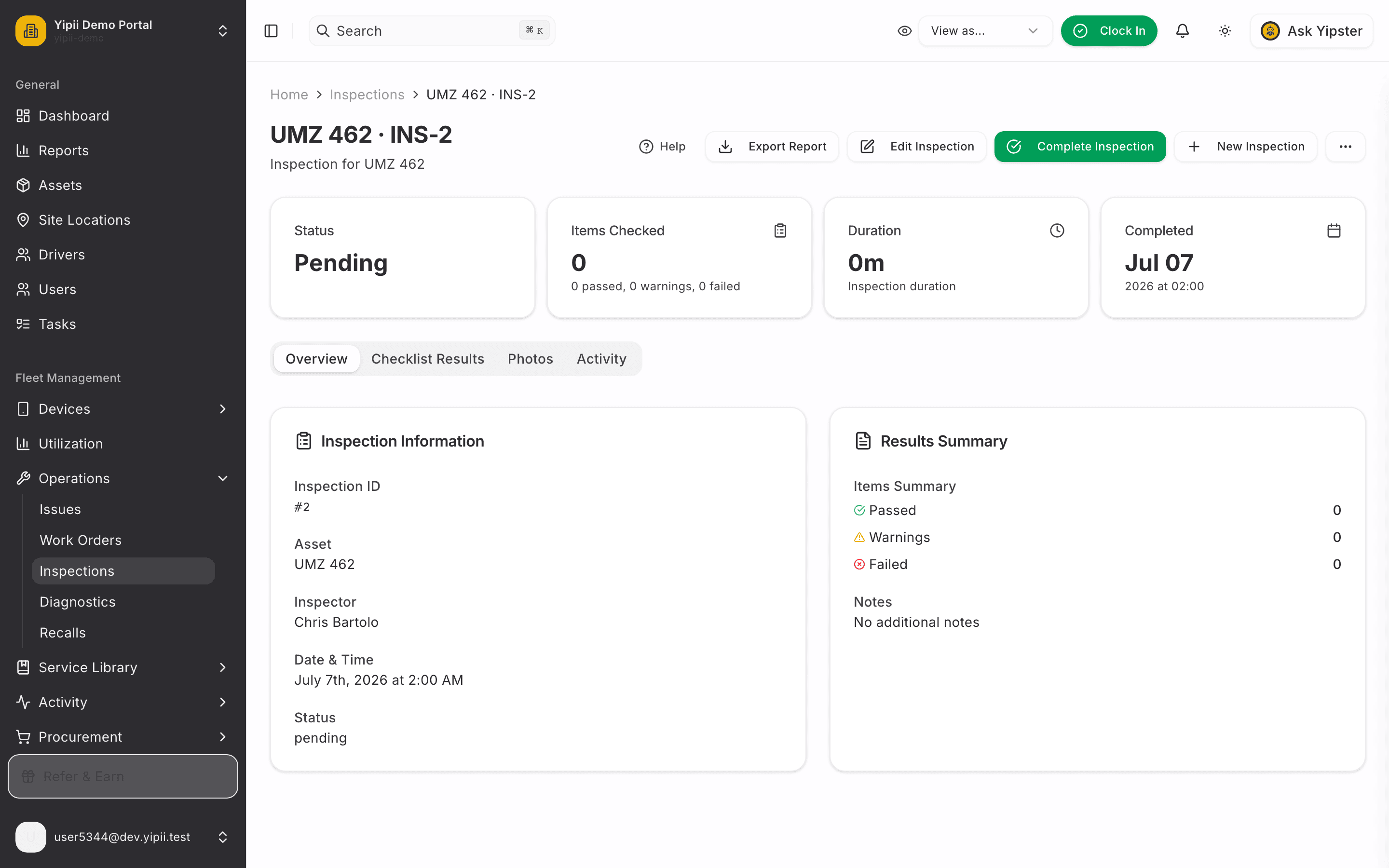Open Yipii Demo Portal workspace switcher

click(x=123, y=31)
